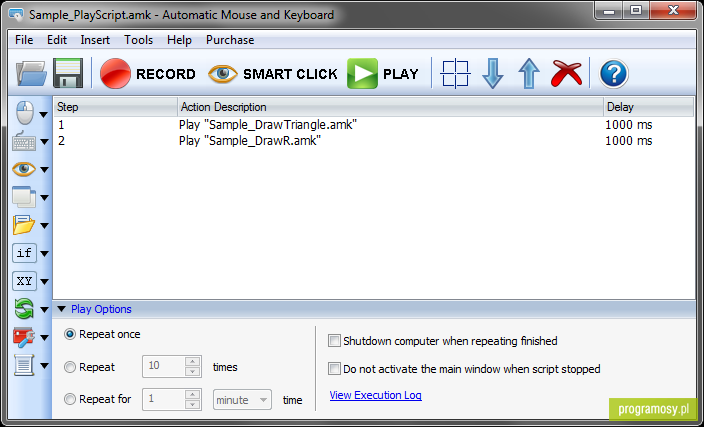Click the Action Description column header
704x427 pixels.
pyautogui.click(x=390, y=107)
